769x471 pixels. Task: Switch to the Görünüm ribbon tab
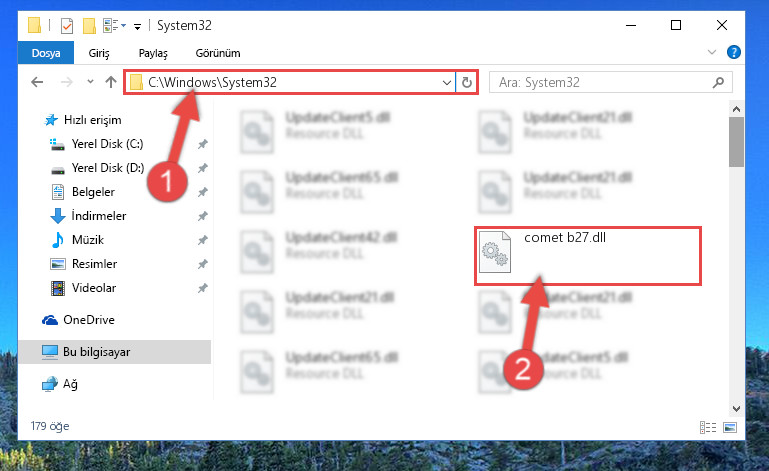(218, 53)
